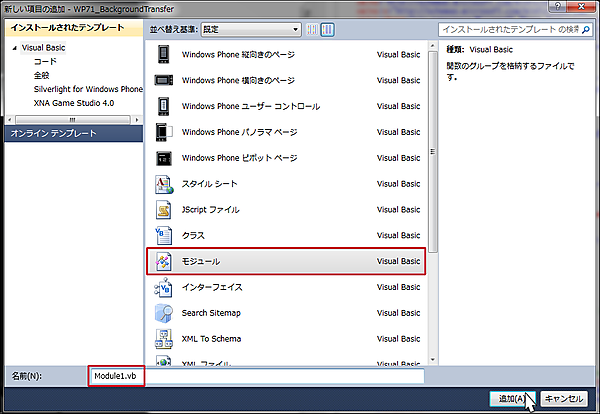600x414 pixels.
Task: Click the Windows Phone pivot page icon
Action: 164,158
